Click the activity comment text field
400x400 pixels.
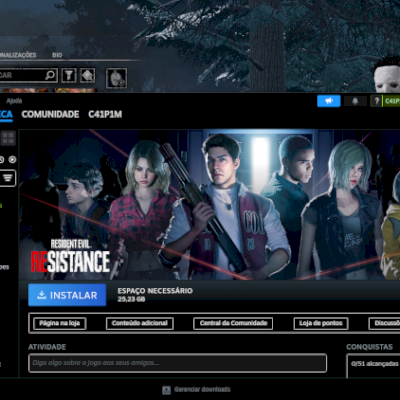[x=177, y=363]
